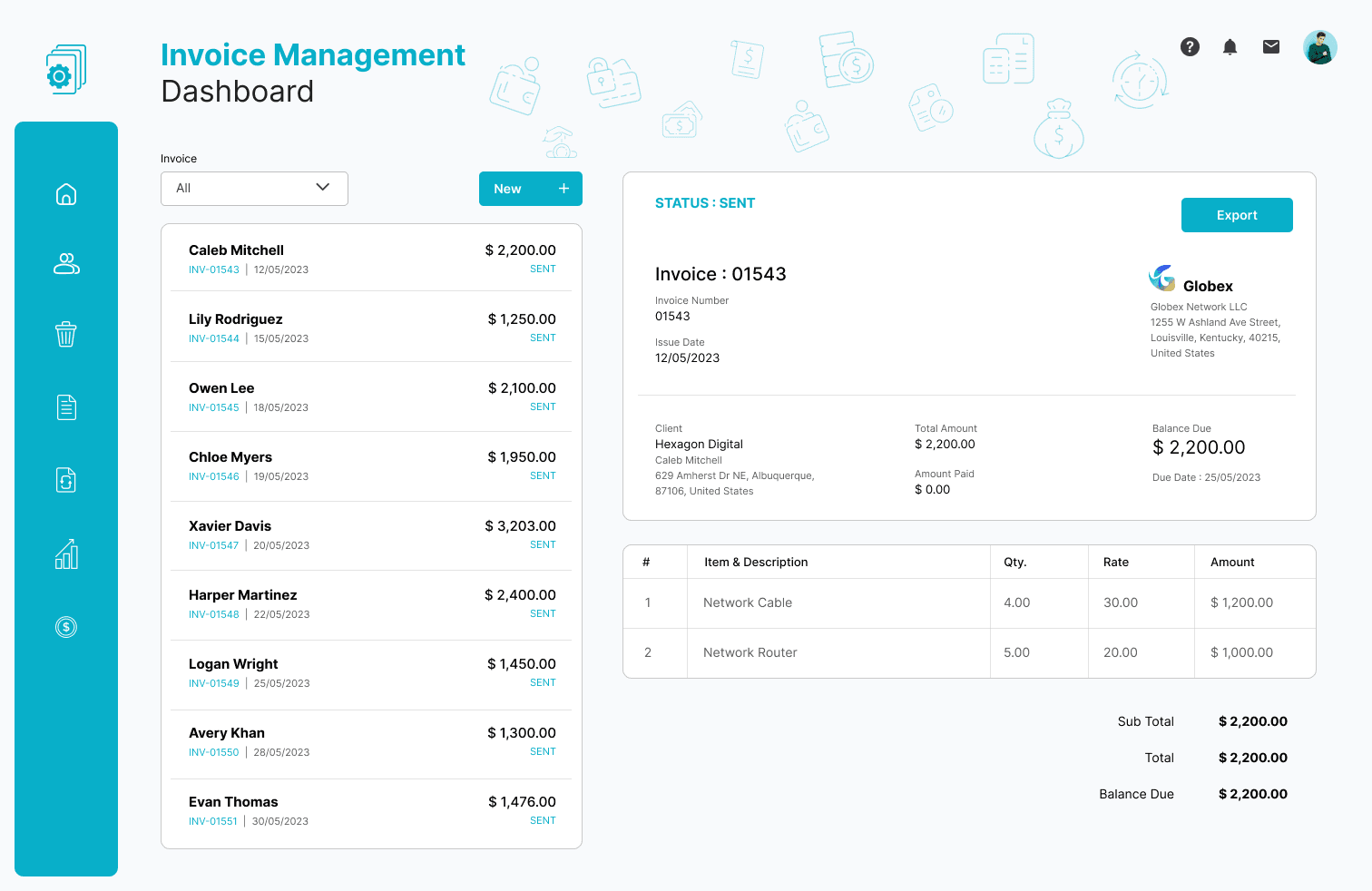Select the Payments dollar icon in sidebar

tap(66, 626)
